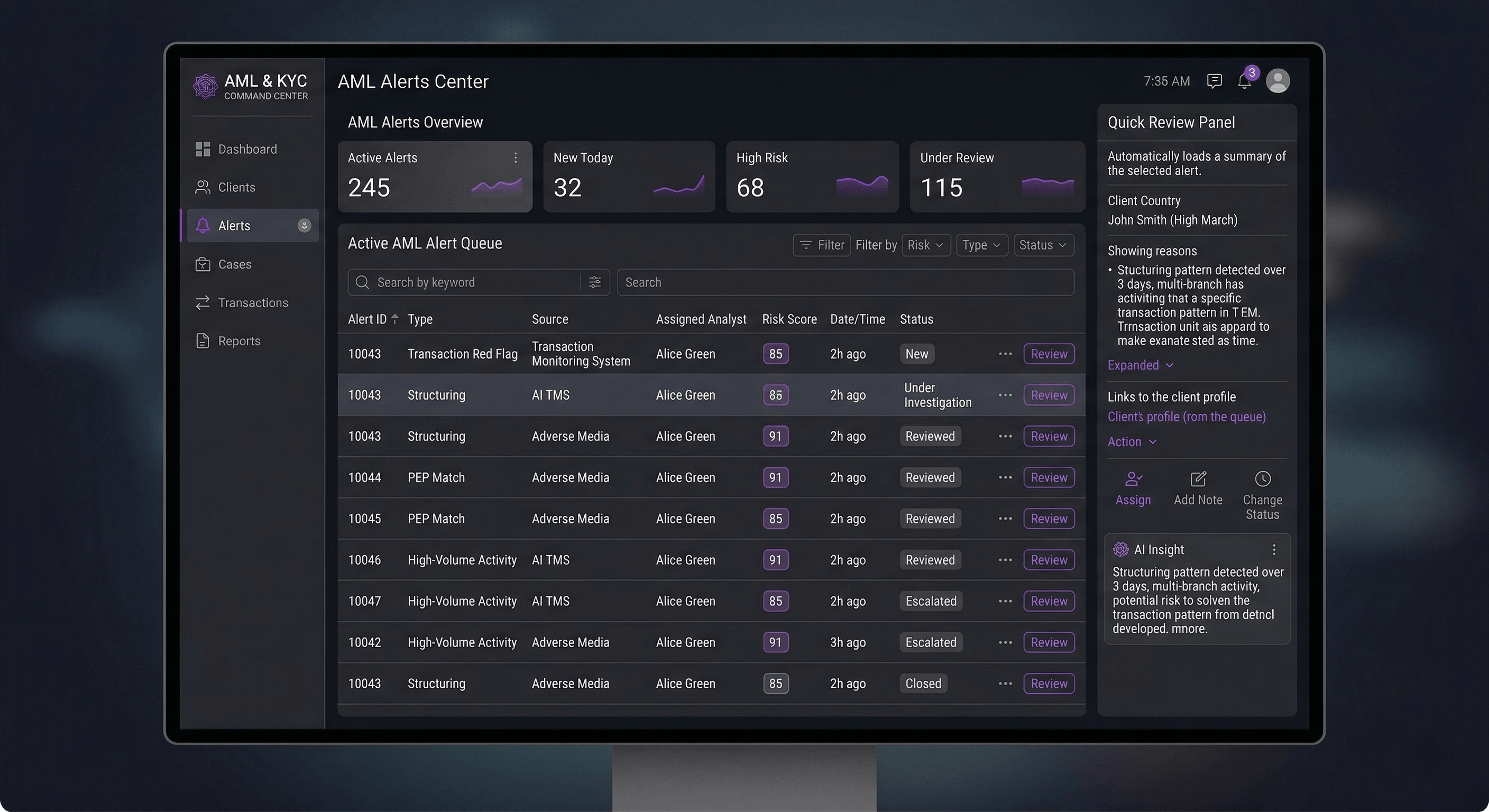This screenshot has height=812, width=1489.
Task: Open the Transactions sidebar item
Action: (253, 302)
